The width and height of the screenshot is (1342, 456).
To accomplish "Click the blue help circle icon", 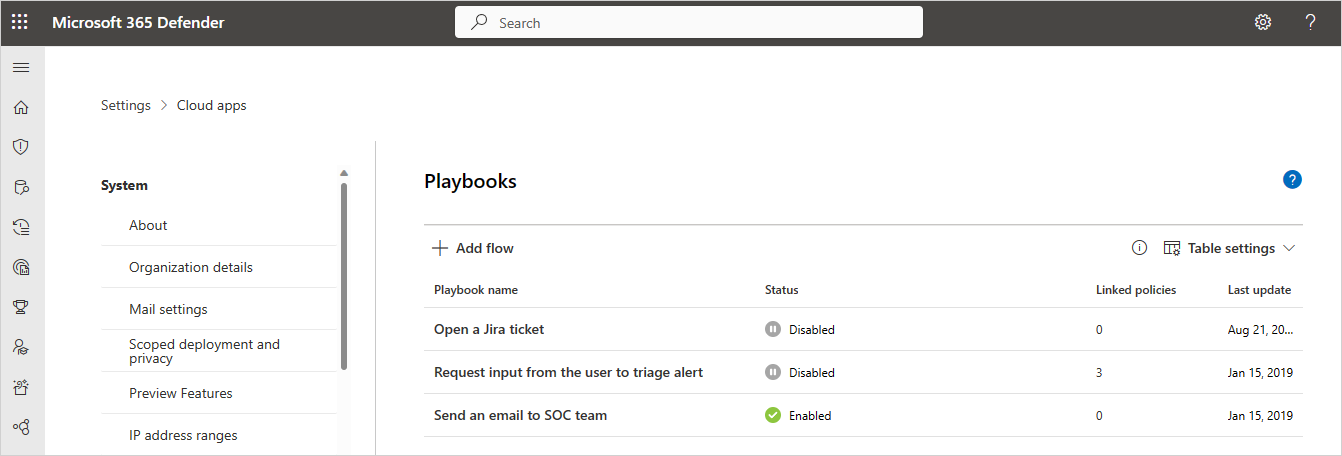I will click(1292, 180).
